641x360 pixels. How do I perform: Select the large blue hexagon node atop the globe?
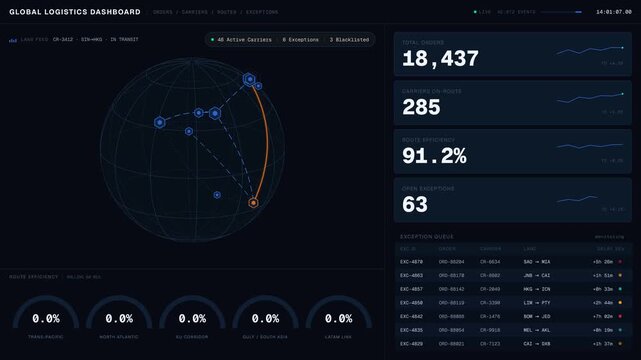pos(249,79)
